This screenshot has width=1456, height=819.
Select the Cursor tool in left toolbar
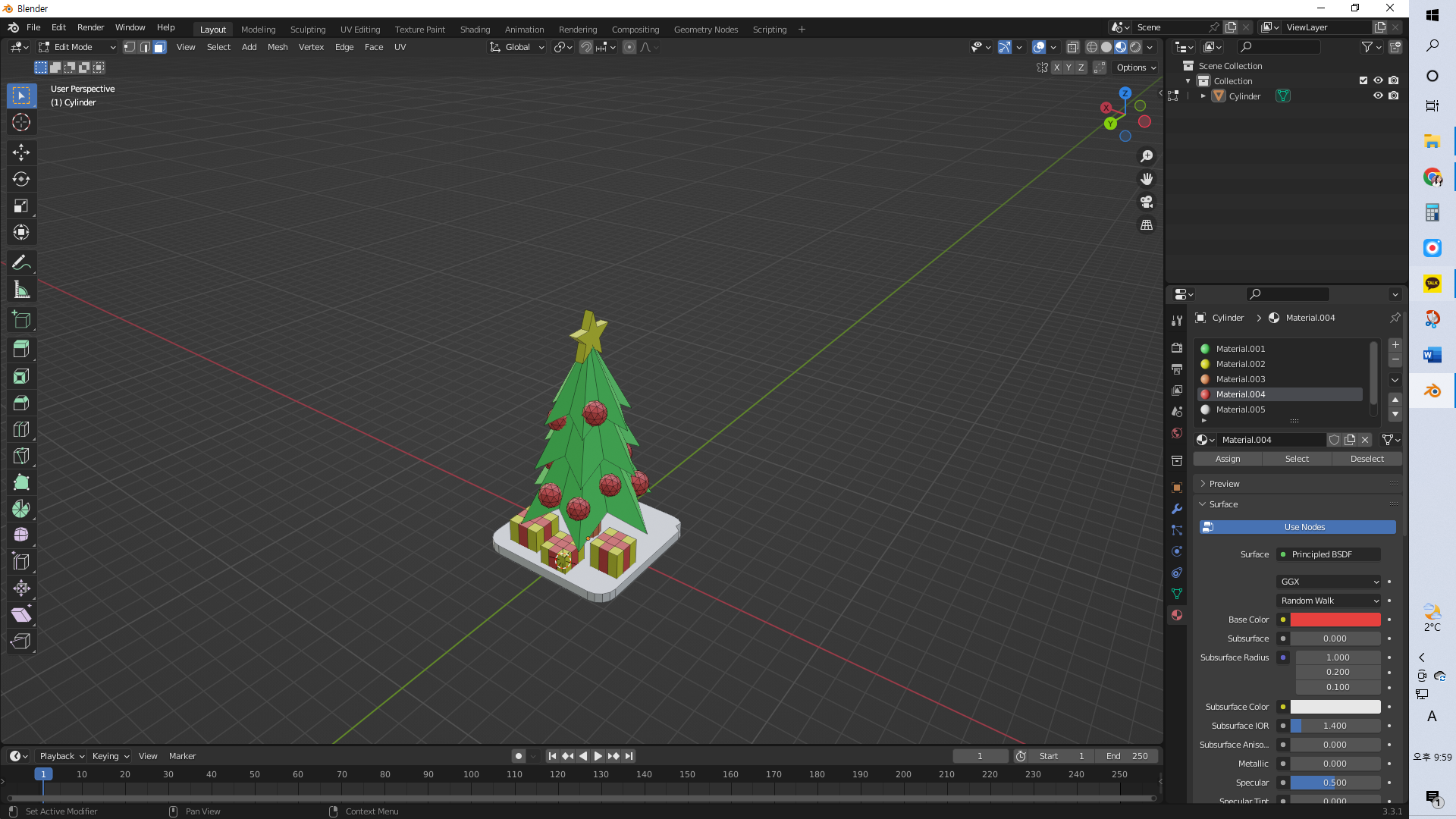21,122
